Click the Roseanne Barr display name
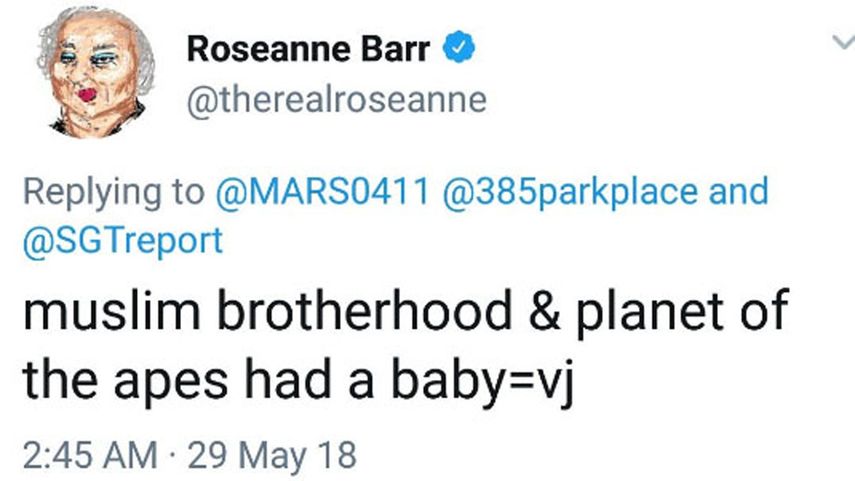 pyautogui.click(x=309, y=48)
